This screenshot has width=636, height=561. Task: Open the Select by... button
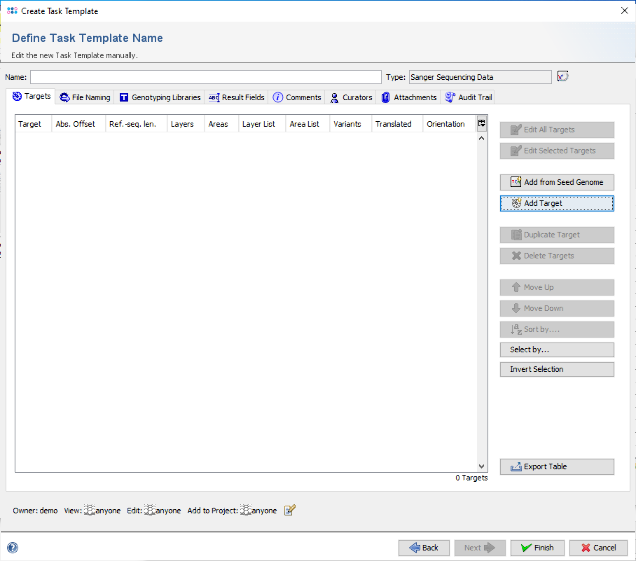pos(557,349)
